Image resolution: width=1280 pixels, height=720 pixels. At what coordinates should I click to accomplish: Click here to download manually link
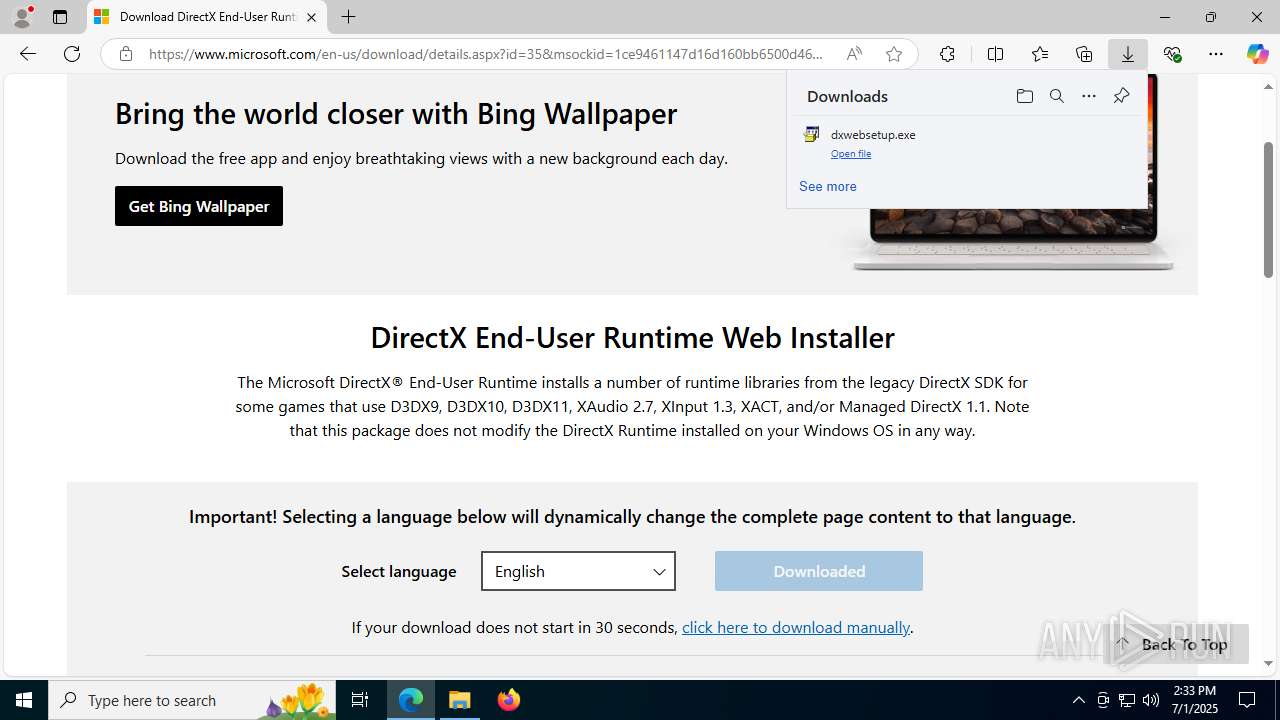[796, 627]
